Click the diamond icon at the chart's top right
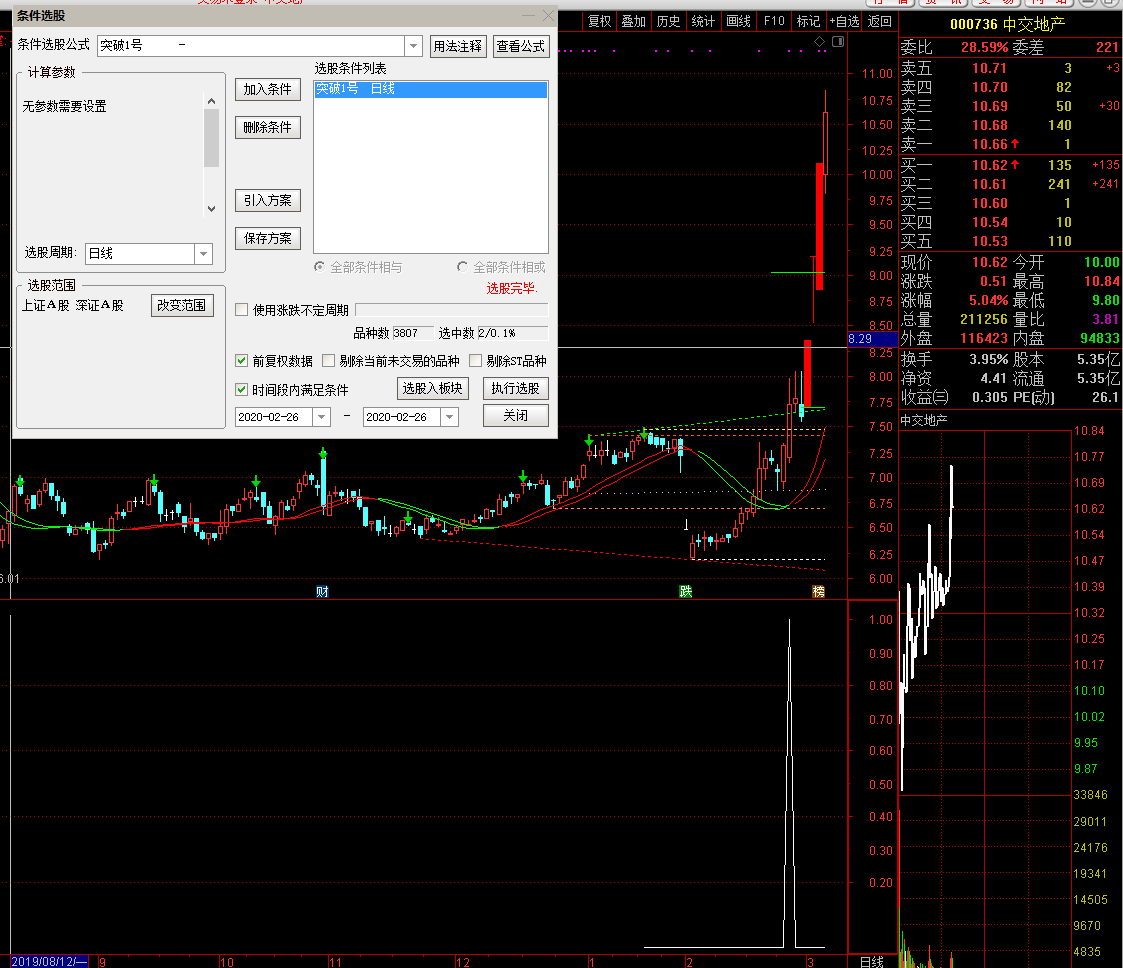Image resolution: width=1123 pixels, height=968 pixels. [x=819, y=42]
